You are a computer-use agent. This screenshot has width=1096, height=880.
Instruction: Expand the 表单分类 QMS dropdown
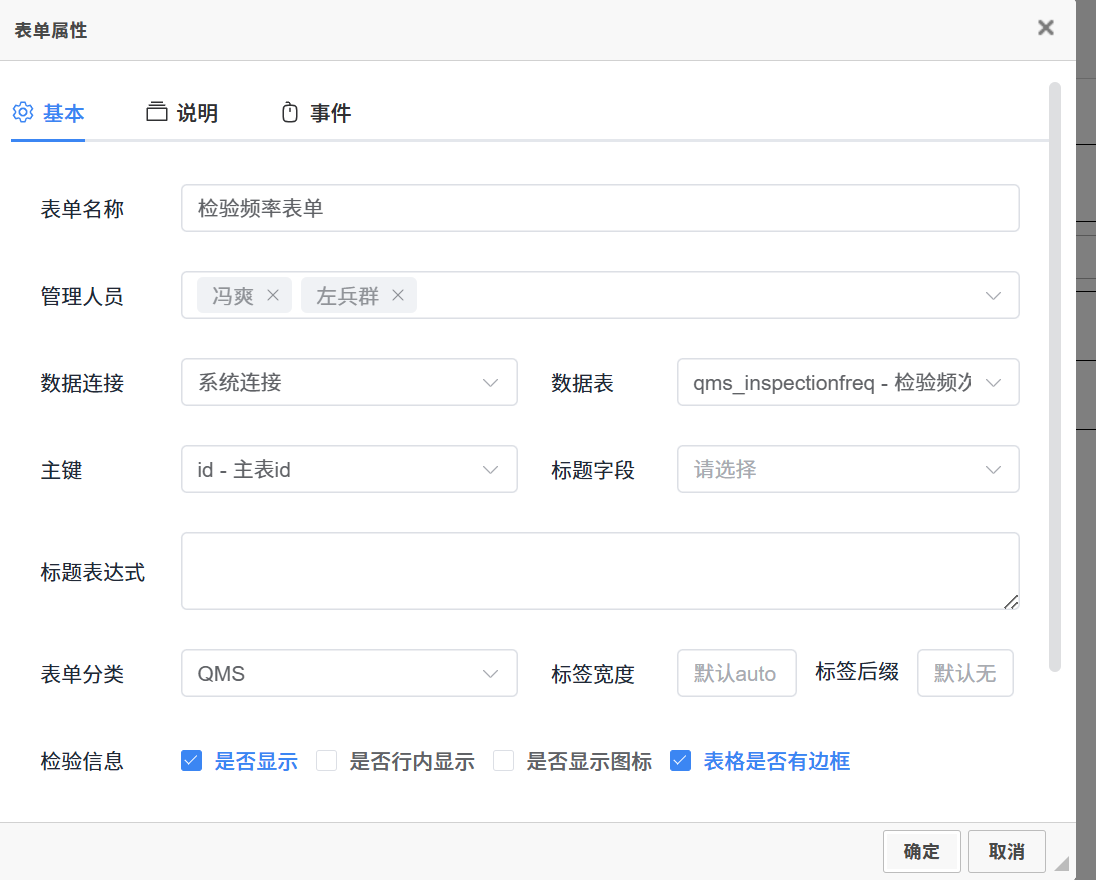tap(349, 673)
